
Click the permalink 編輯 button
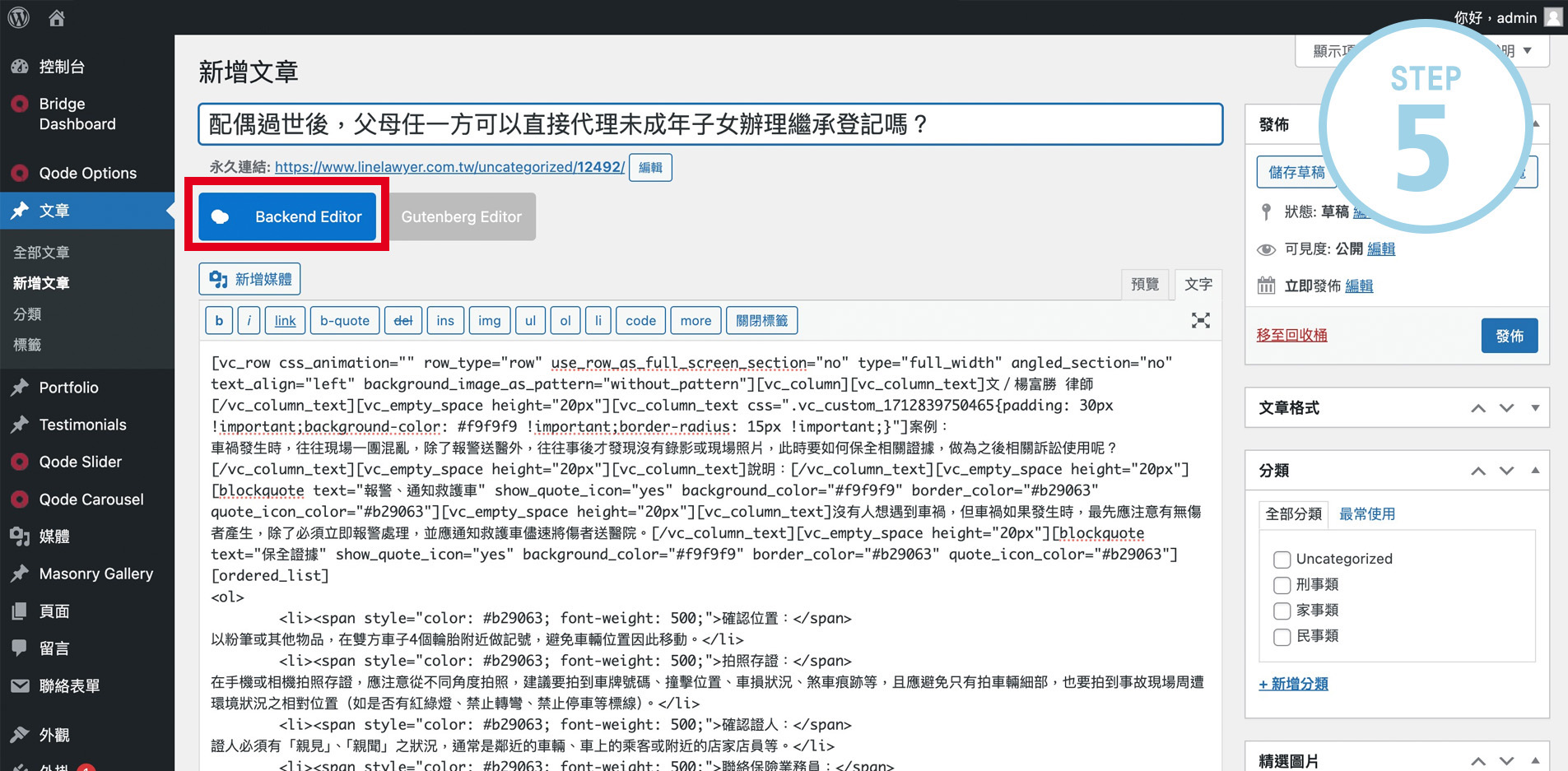[650, 167]
